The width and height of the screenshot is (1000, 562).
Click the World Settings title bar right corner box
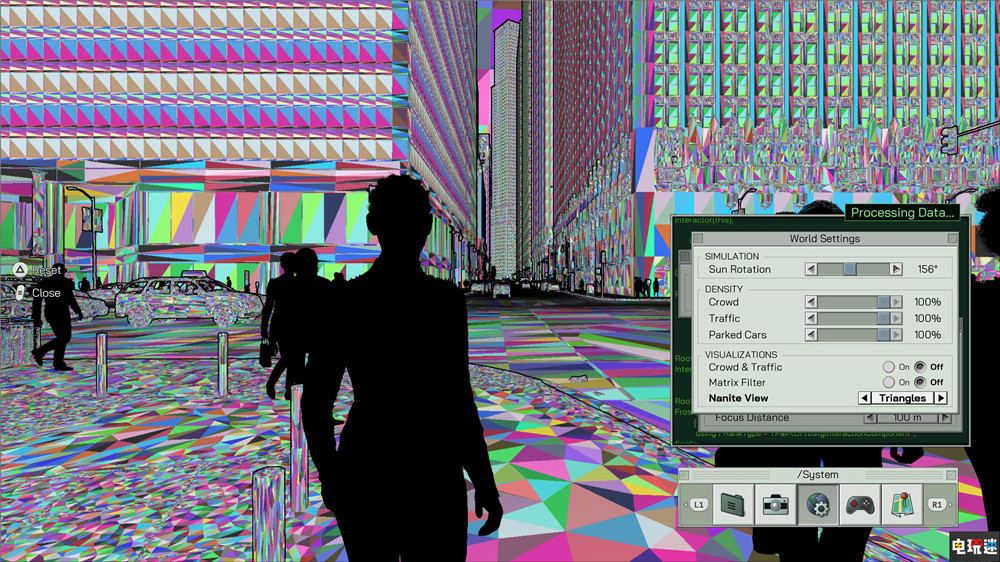(951, 239)
